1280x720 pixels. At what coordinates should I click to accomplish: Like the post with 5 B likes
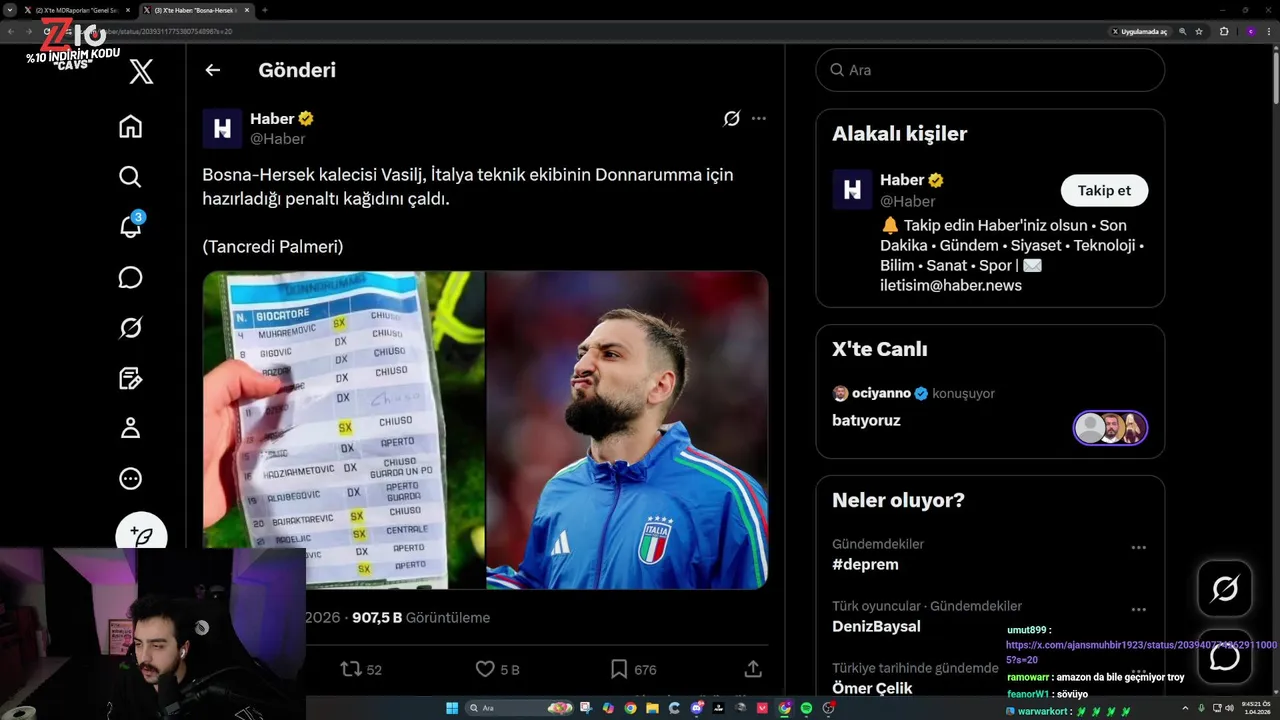tap(497, 669)
